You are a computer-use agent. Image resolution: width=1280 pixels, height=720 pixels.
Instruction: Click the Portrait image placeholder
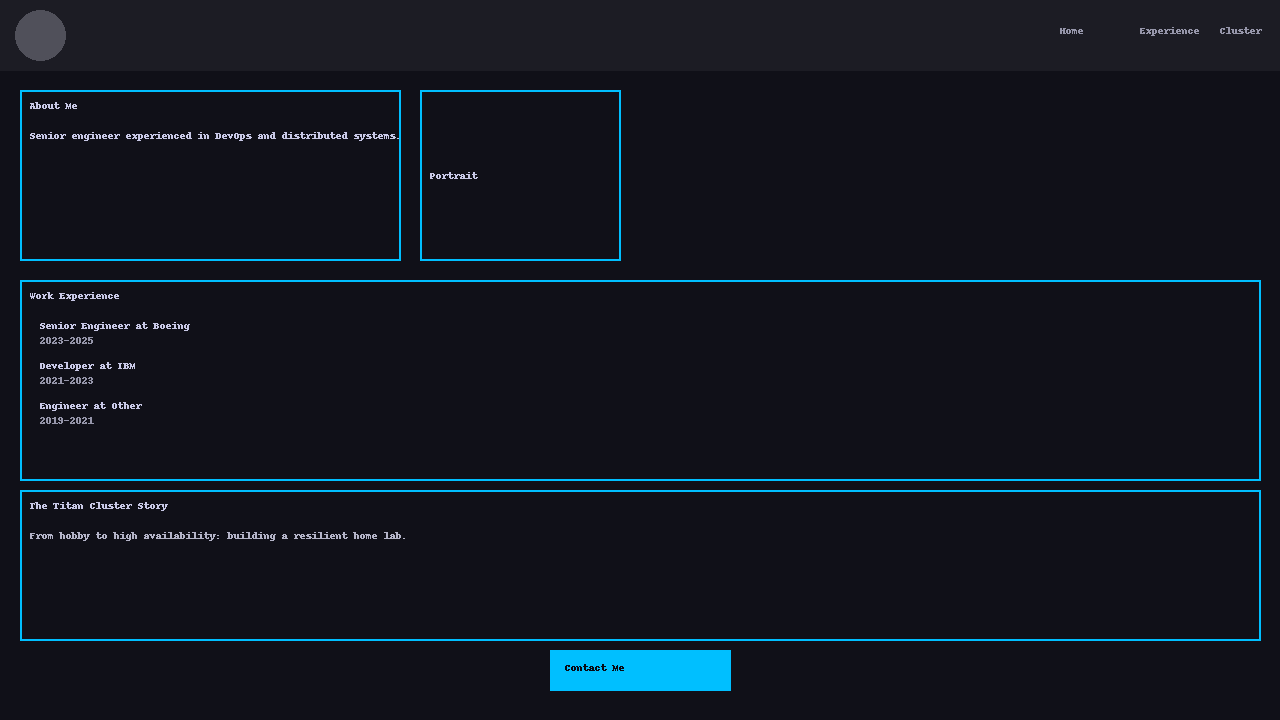coord(520,176)
